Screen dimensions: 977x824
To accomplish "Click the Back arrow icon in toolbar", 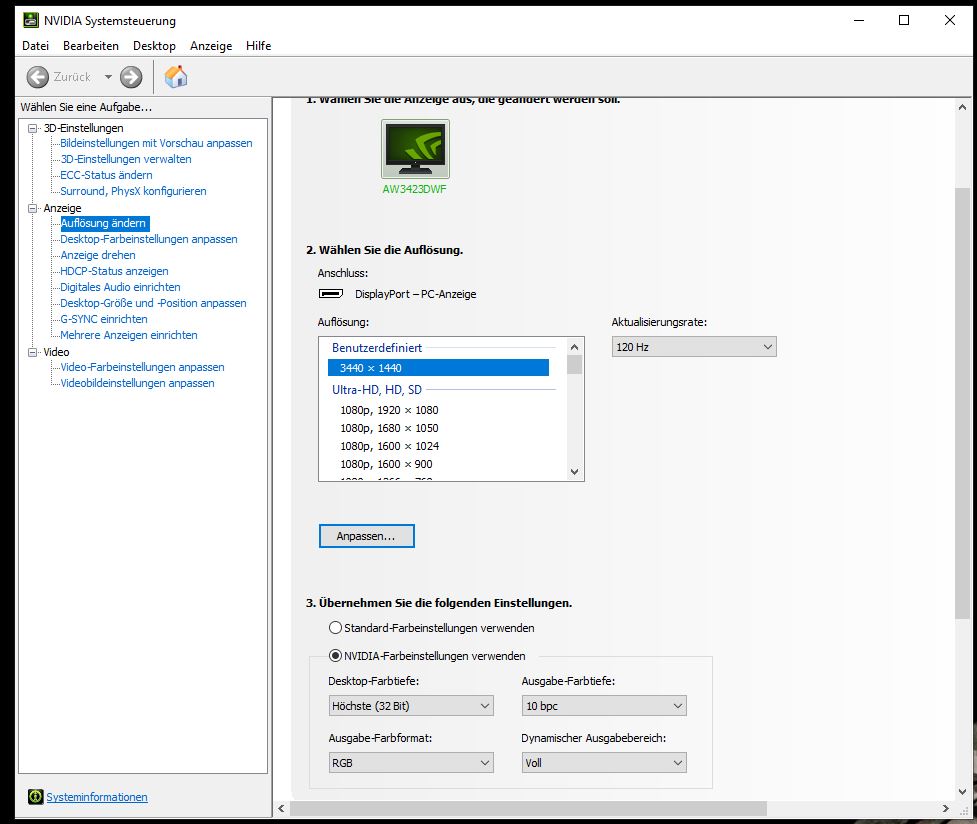I will coord(37,77).
